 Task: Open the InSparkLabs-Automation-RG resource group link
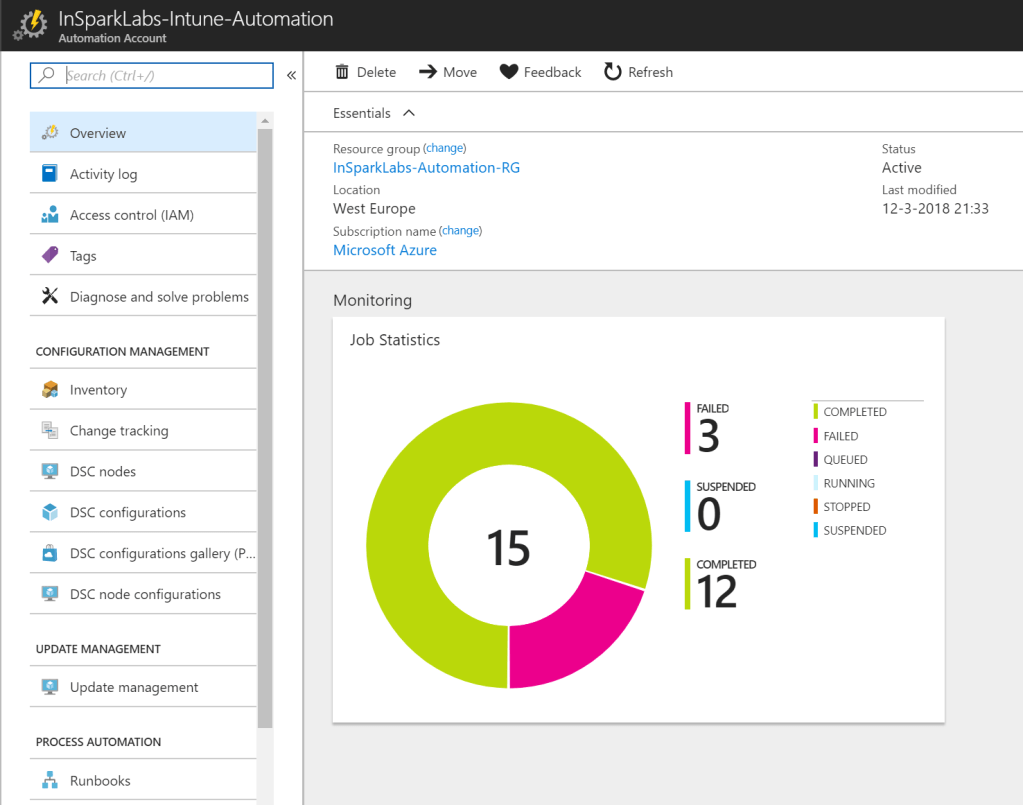pos(426,168)
